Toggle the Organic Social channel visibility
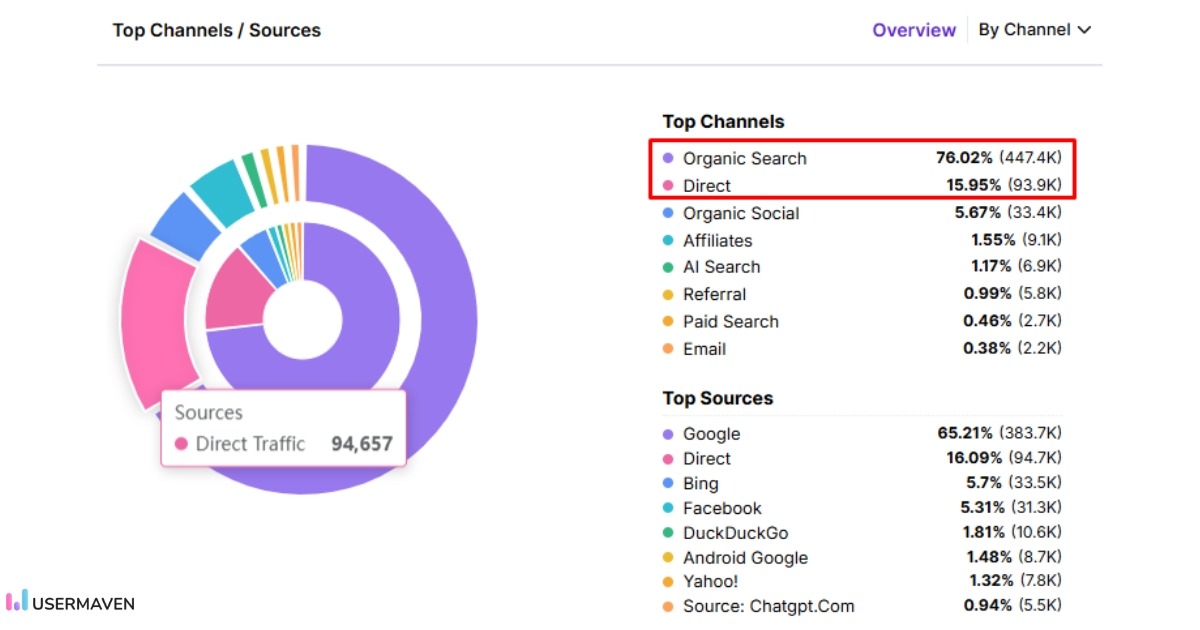Screen dimensions: 1200x630 [x=741, y=213]
